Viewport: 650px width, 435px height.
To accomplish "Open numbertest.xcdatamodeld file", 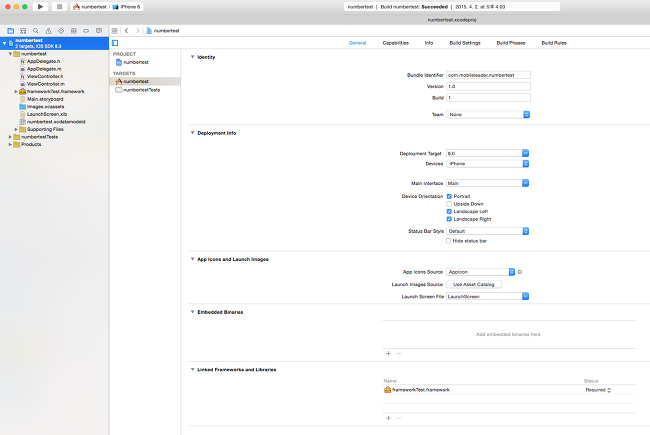I will [56, 122].
